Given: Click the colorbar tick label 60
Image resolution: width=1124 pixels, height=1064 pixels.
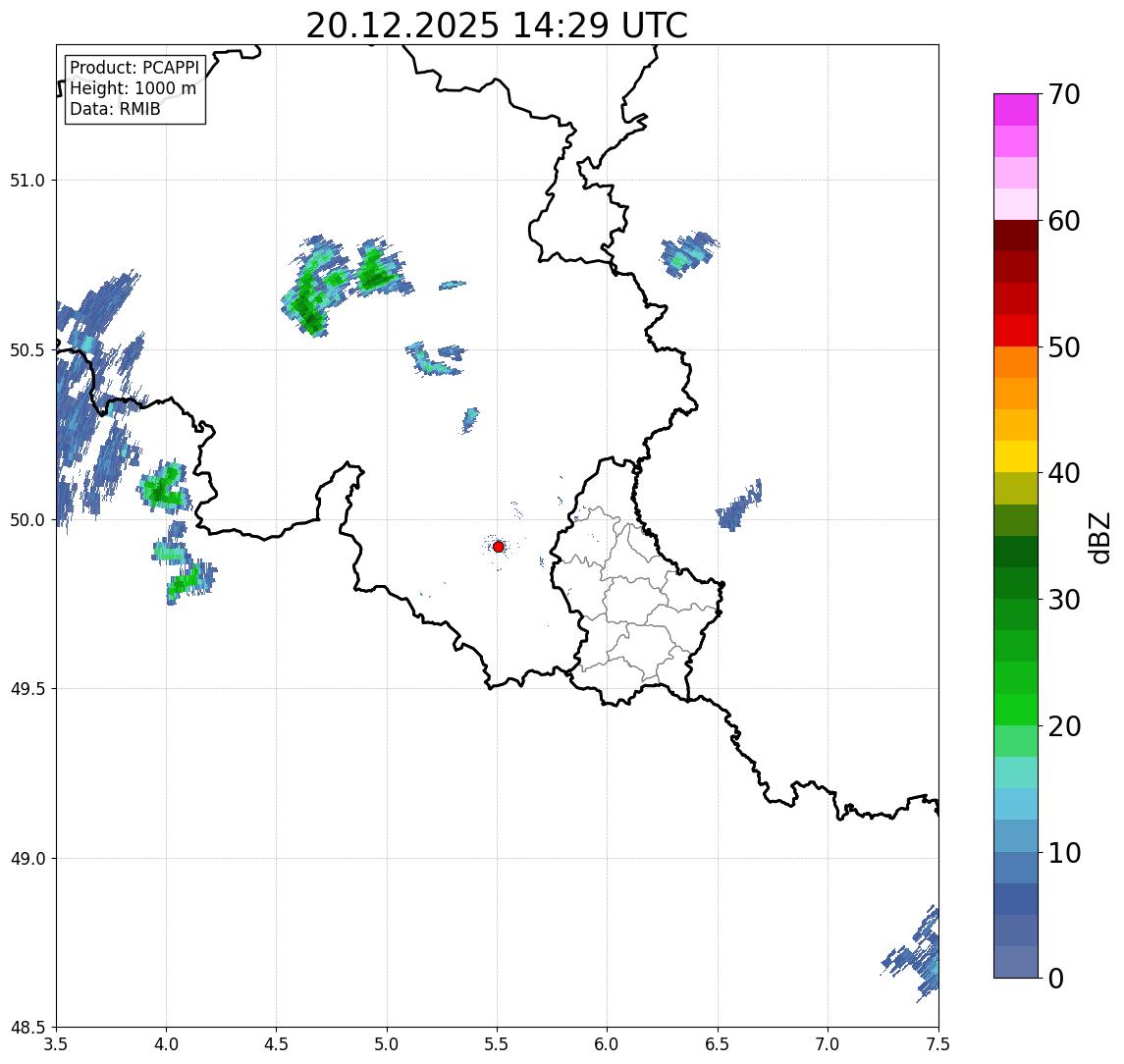Looking at the screenshot, I should pos(1063,221).
